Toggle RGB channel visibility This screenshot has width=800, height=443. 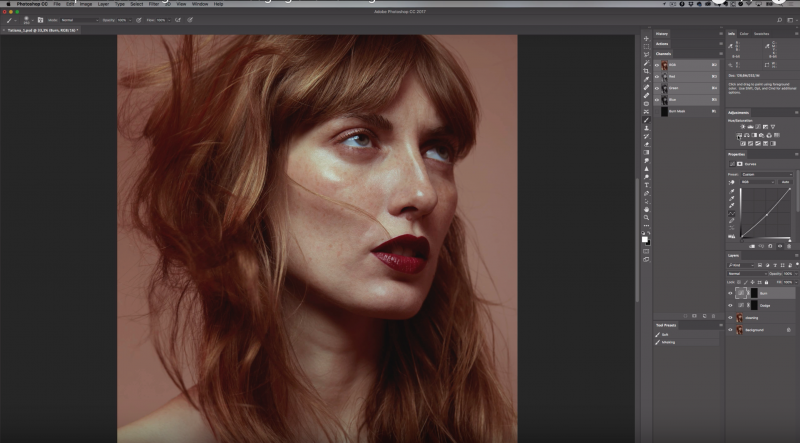tap(657, 65)
